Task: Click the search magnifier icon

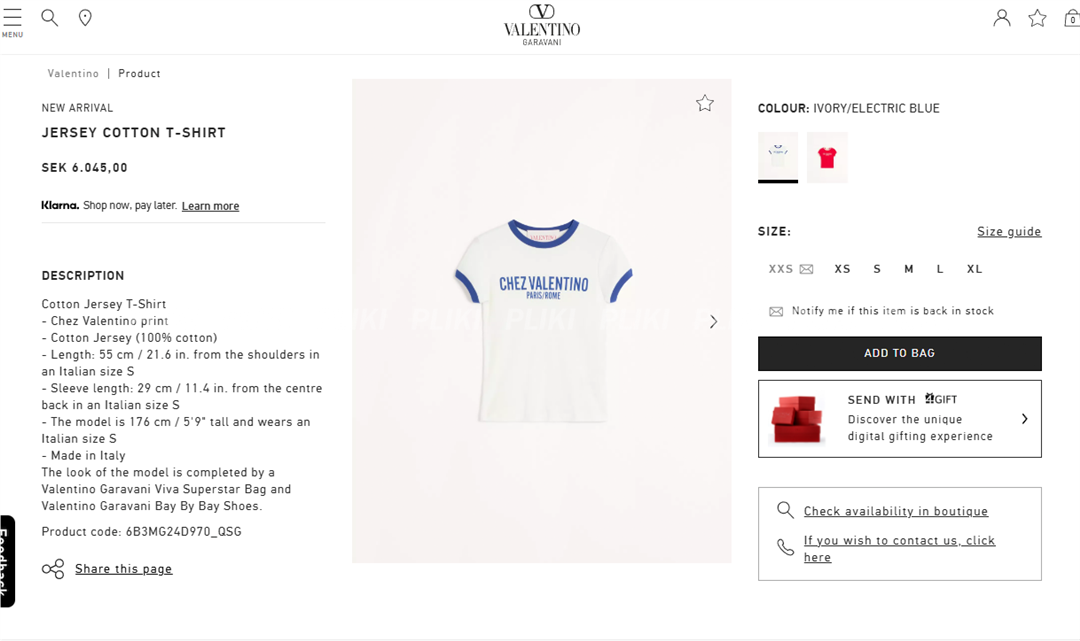Action: click(49, 17)
